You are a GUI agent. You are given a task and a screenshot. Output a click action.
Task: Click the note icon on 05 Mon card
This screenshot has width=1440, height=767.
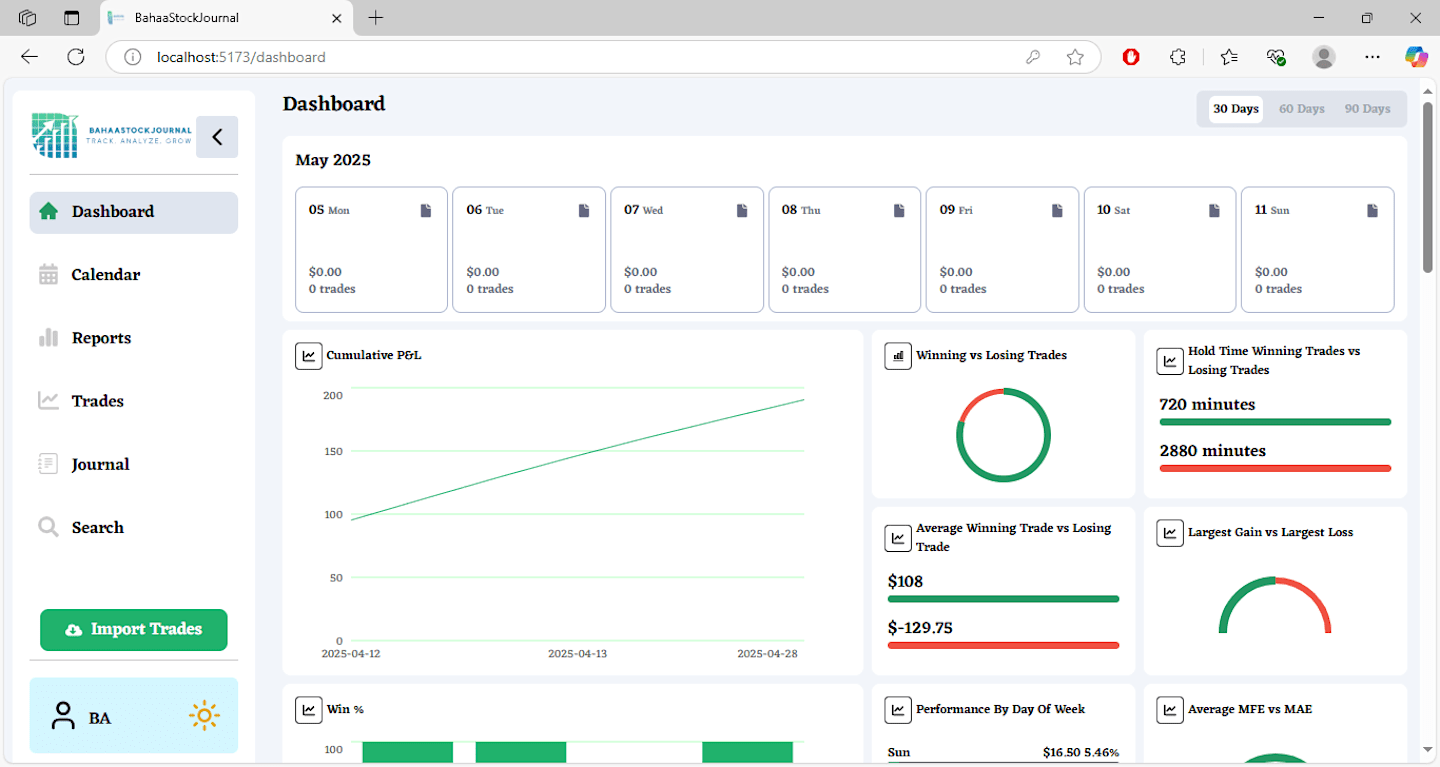[x=426, y=210]
